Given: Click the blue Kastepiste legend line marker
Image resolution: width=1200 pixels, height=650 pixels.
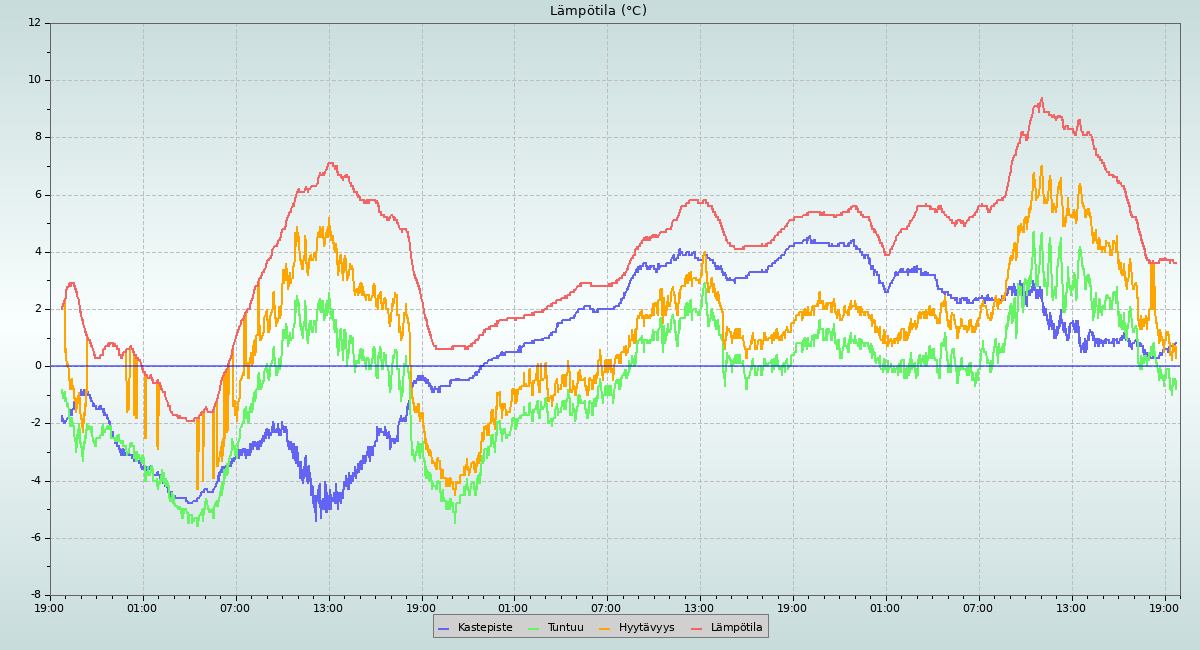Looking at the screenshot, I should pyautogui.click(x=444, y=628).
